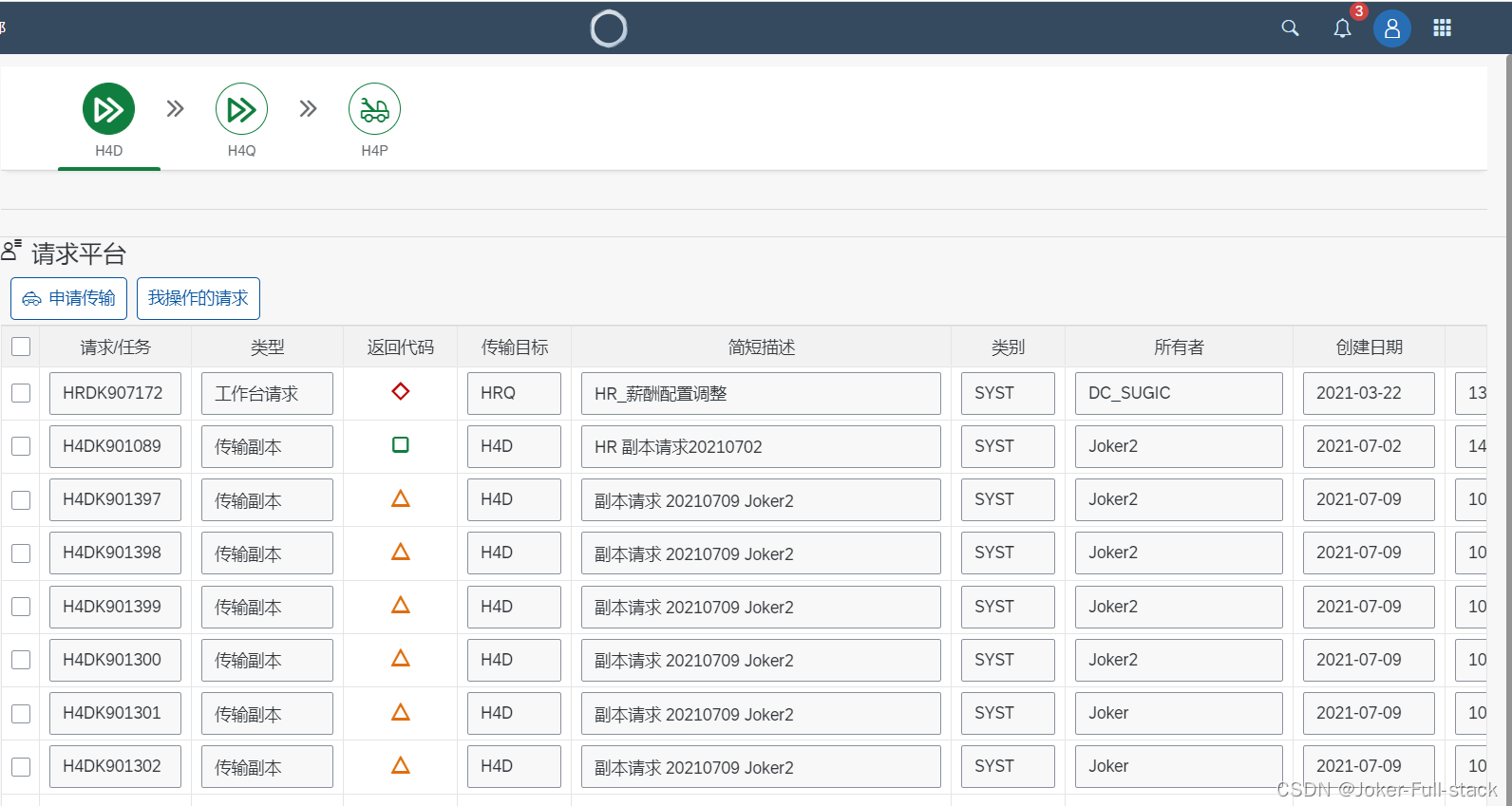Check the row H4DK901089 checkbox
The height and width of the screenshot is (806, 1512).
pyautogui.click(x=21, y=446)
